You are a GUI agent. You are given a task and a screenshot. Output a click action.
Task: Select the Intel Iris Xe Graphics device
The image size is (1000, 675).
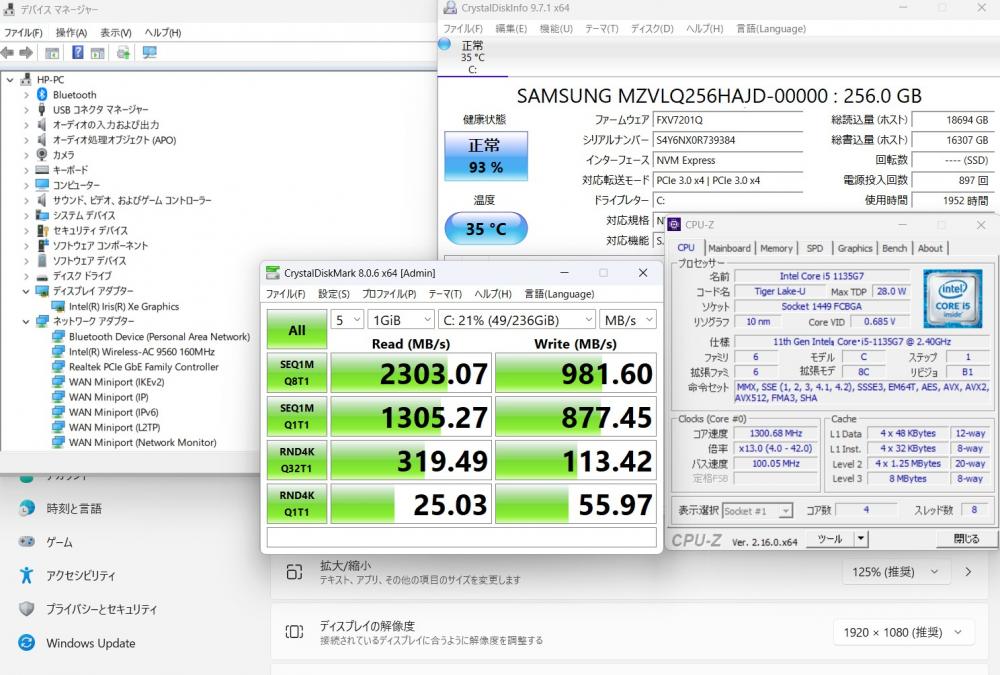123,306
